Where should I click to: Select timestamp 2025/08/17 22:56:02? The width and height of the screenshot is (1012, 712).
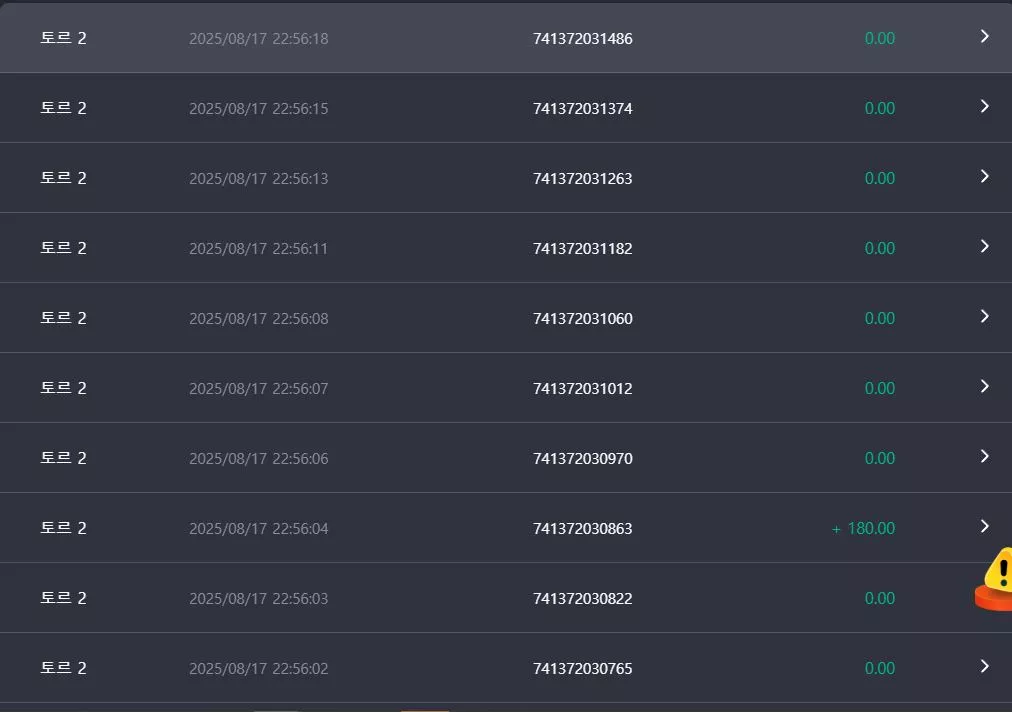[x=258, y=669]
